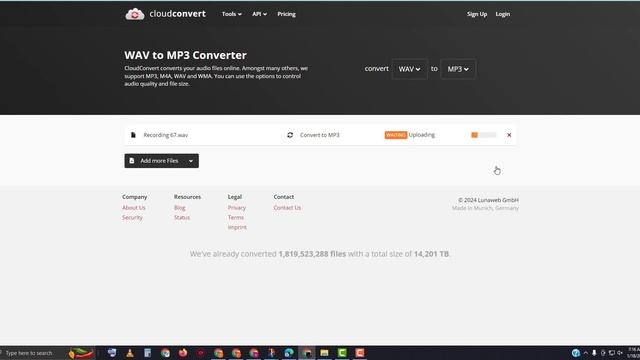640x360 pixels.
Task: Open the Security link
Action: tap(132, 218)
